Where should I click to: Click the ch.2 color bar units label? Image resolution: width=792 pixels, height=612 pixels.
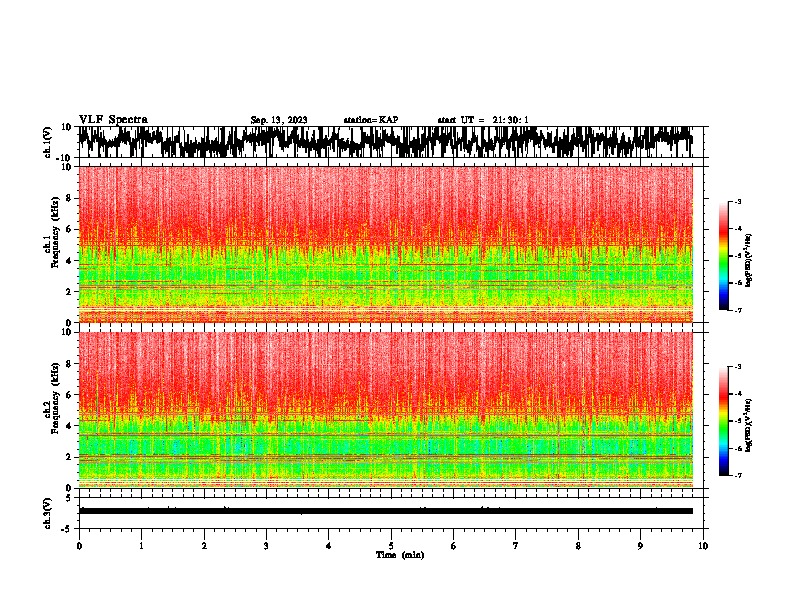click(749, 425)
